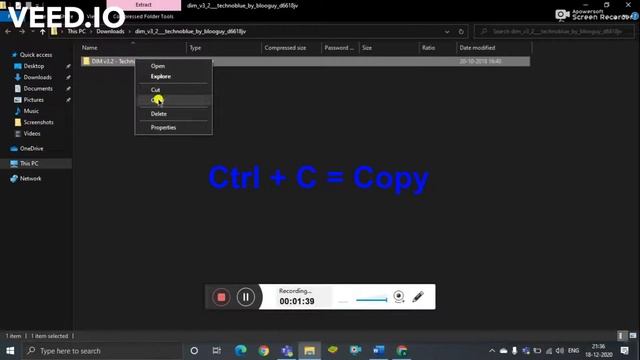This screenshot has width=640, height=360.
Task: Click This PC in the address path
Action: pos(76,31)
